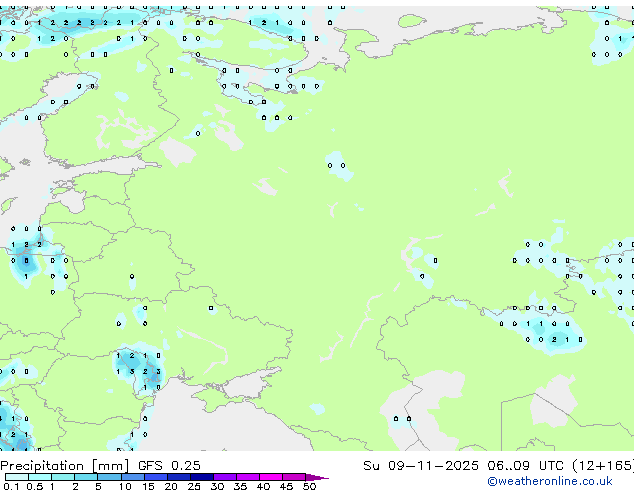The image size is (634, 490).
Task: Select the 0.5 to 1 mm legend color
Action: click(40, 477)
